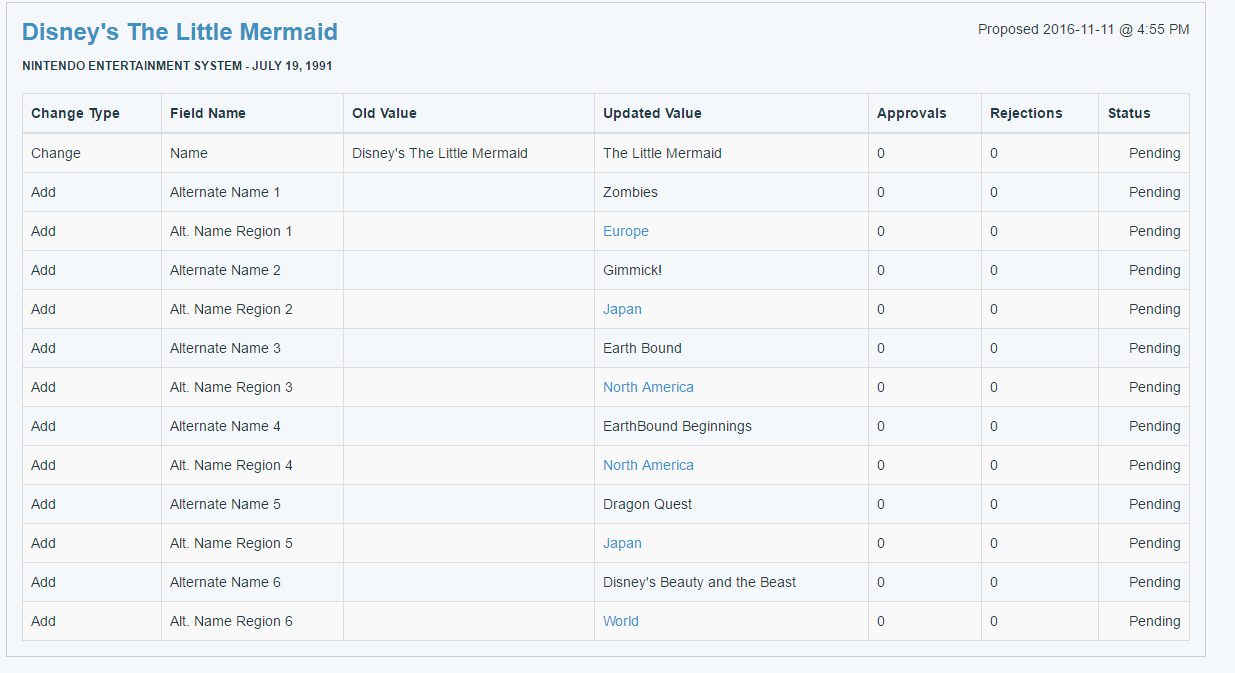This screenshot has height=673, width=1235.
Task: Select the Zombies updated value
Action: click(x=731, y=192)
